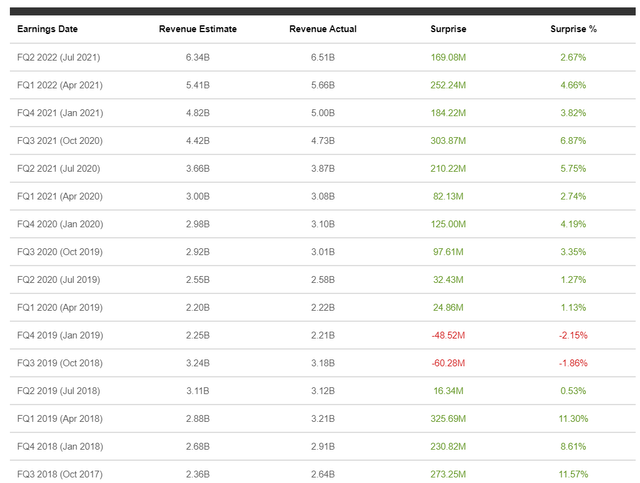Click the 6.51B revenue actual value
640x483 pixels.
point(323,58)
